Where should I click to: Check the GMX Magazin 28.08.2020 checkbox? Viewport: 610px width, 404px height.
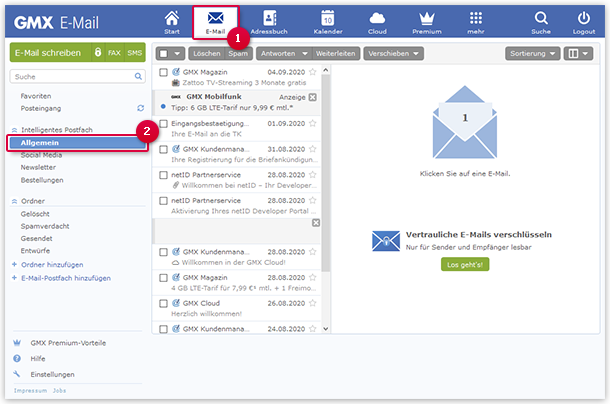(163, 278)
